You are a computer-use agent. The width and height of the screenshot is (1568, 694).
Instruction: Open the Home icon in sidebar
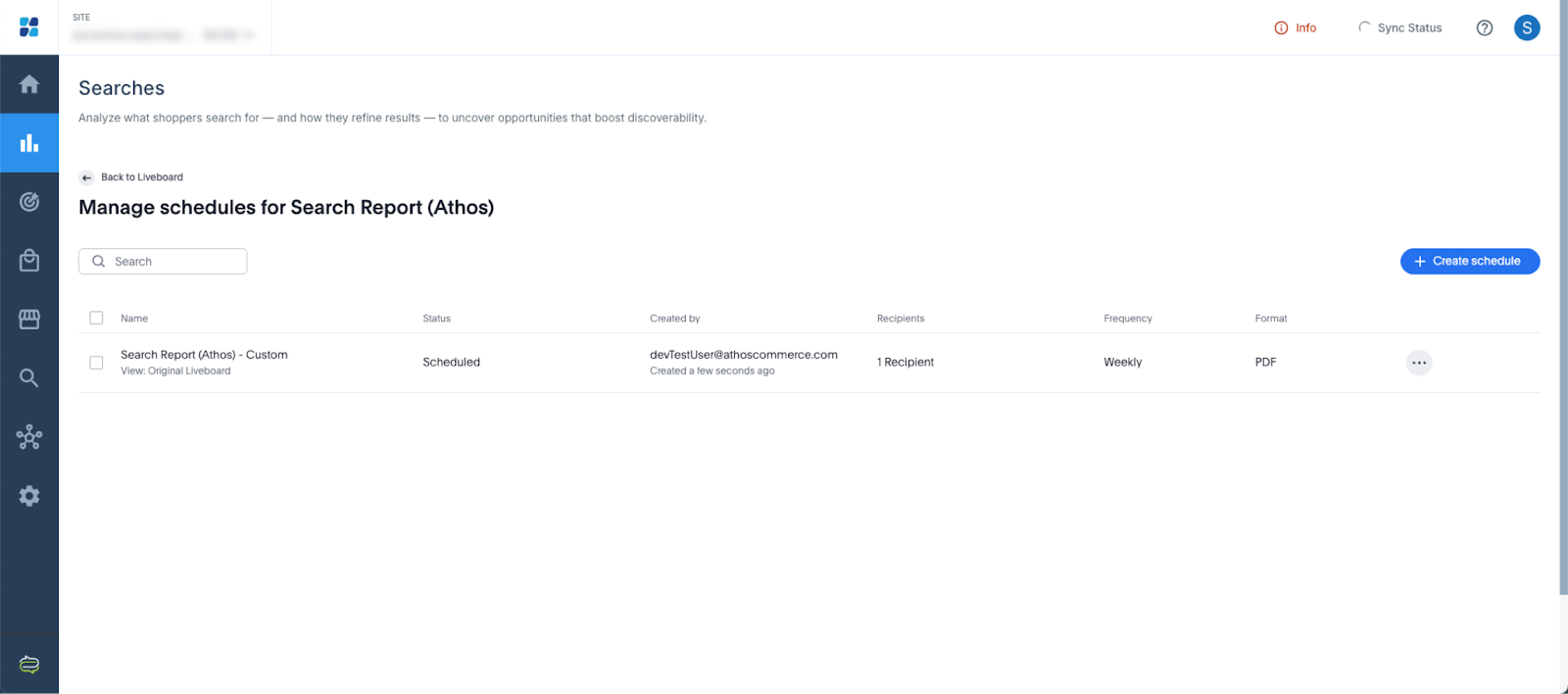pos(29,84)
